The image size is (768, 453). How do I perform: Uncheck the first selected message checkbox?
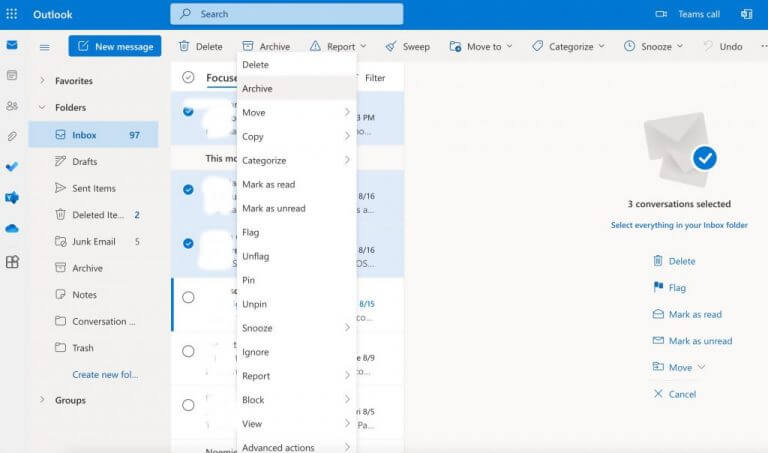click(188, 111)
